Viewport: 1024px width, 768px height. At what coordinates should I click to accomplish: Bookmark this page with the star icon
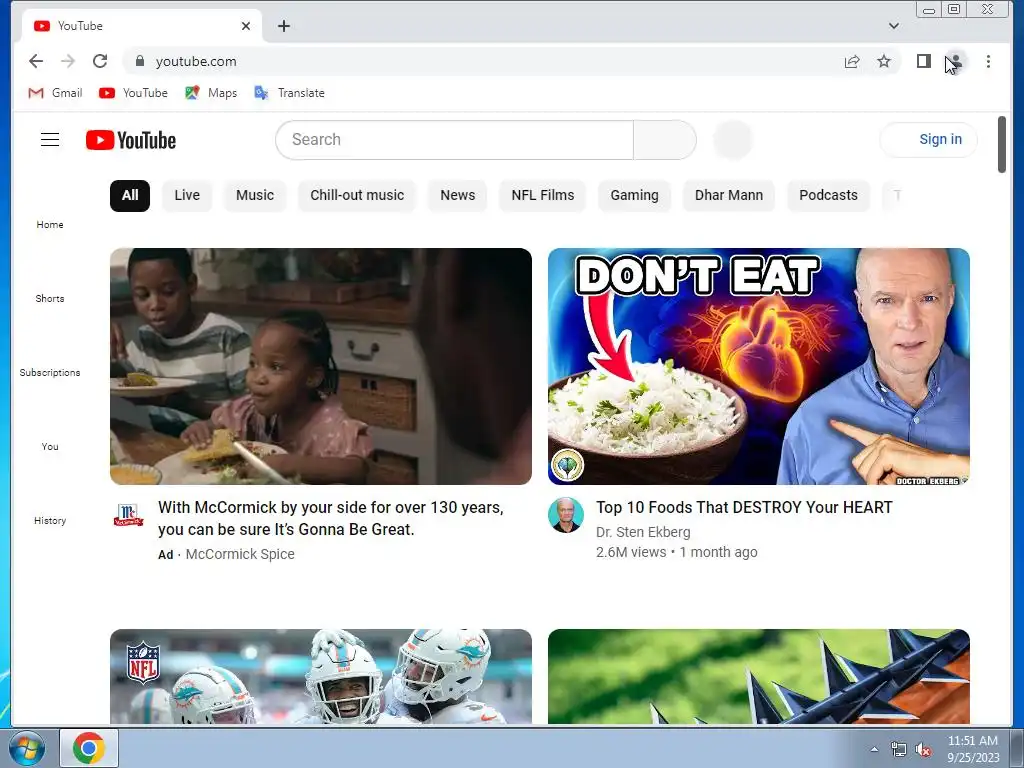tap(884, 61)
